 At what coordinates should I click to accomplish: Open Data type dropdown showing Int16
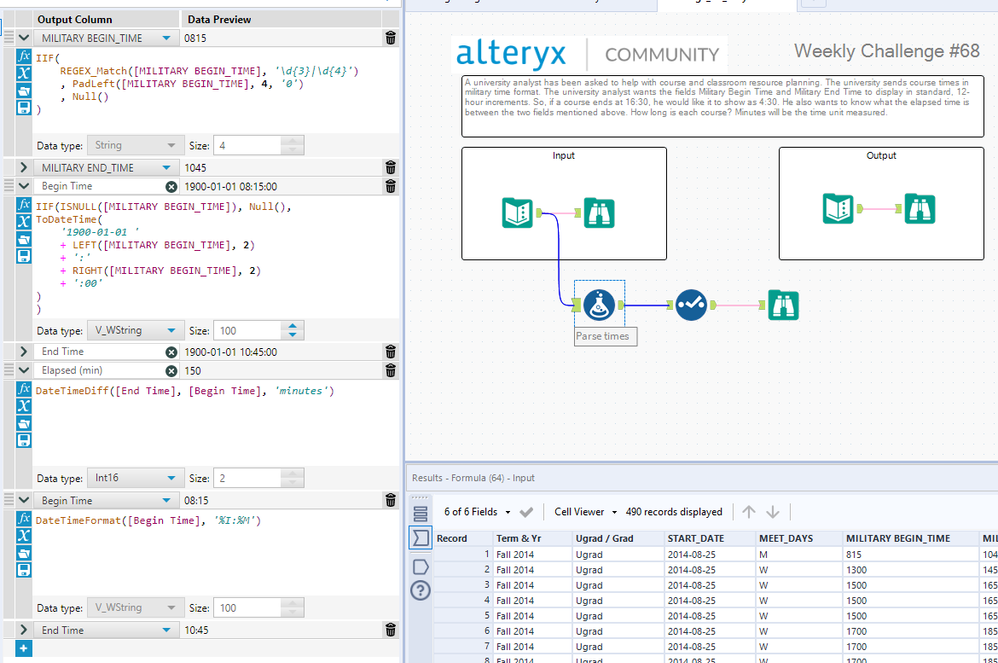tap(134, 478)
